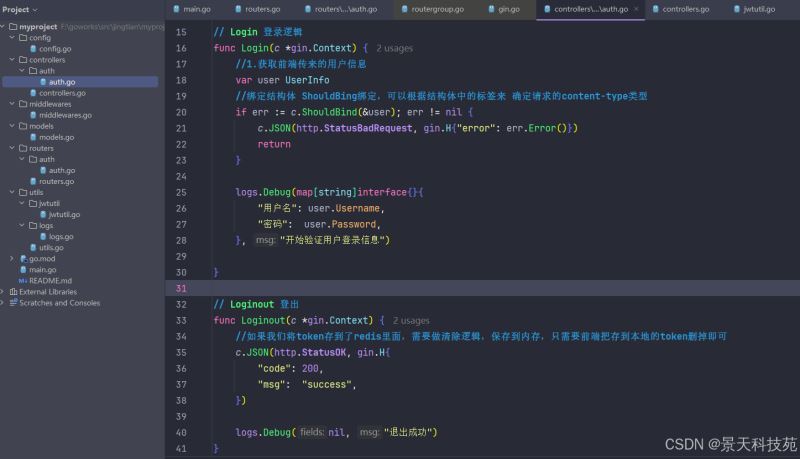
Task: Click the file icon beside jwtutil.go in tree
Action: [x=43, y=215]
